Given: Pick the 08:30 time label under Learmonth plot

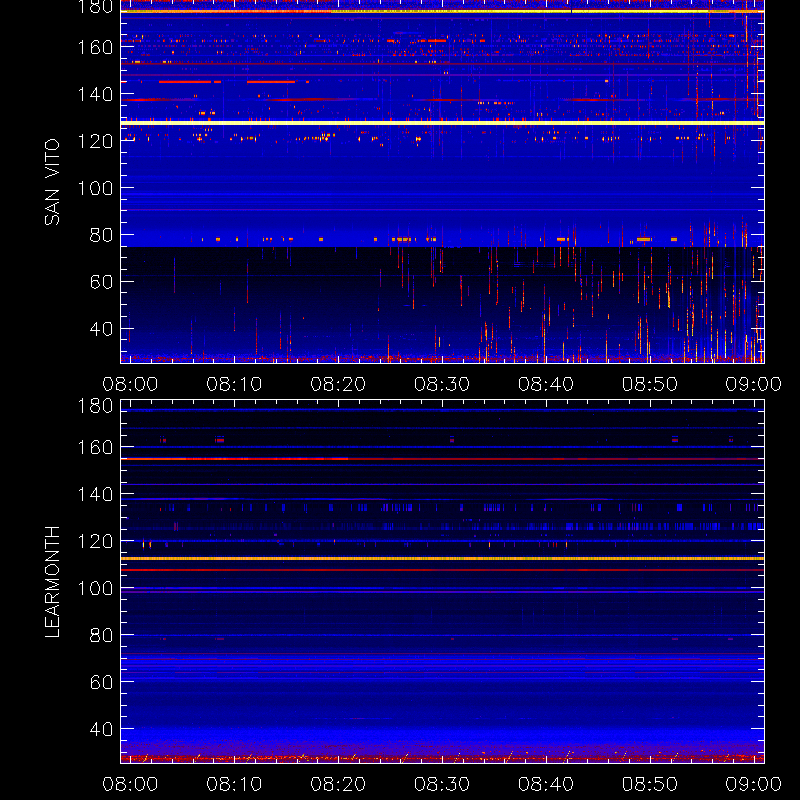Looking at the screenshot, I should click(442, 784).
